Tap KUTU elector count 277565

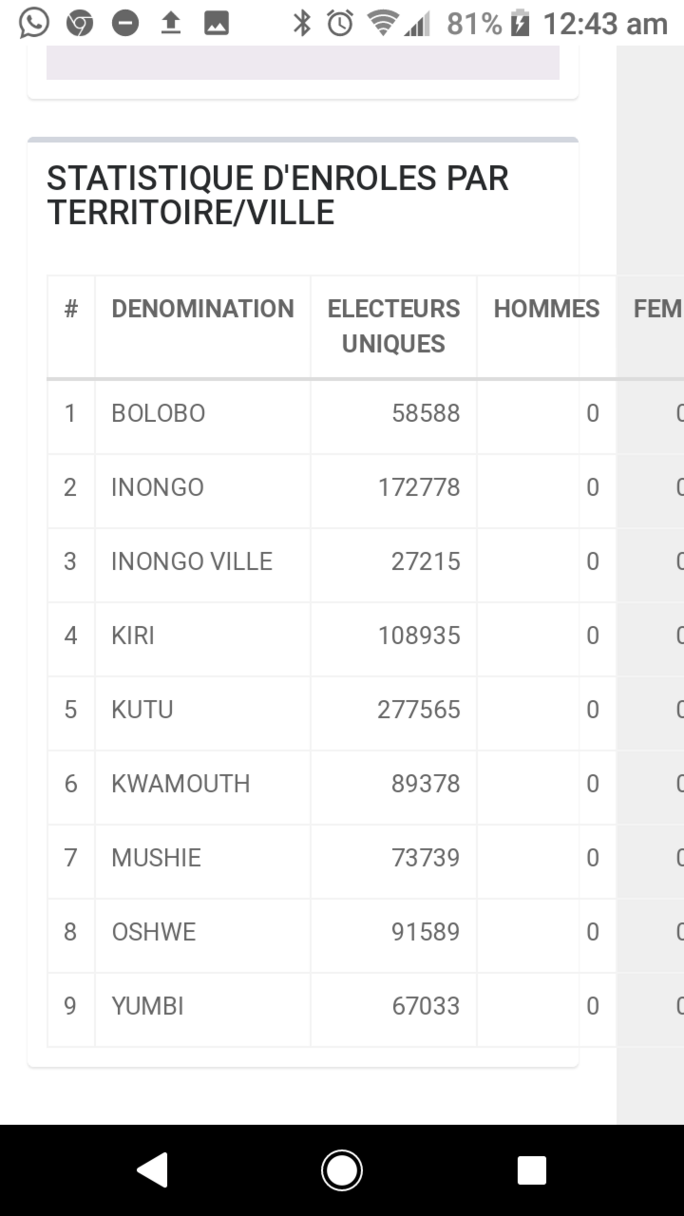click(x=419, y=709)
